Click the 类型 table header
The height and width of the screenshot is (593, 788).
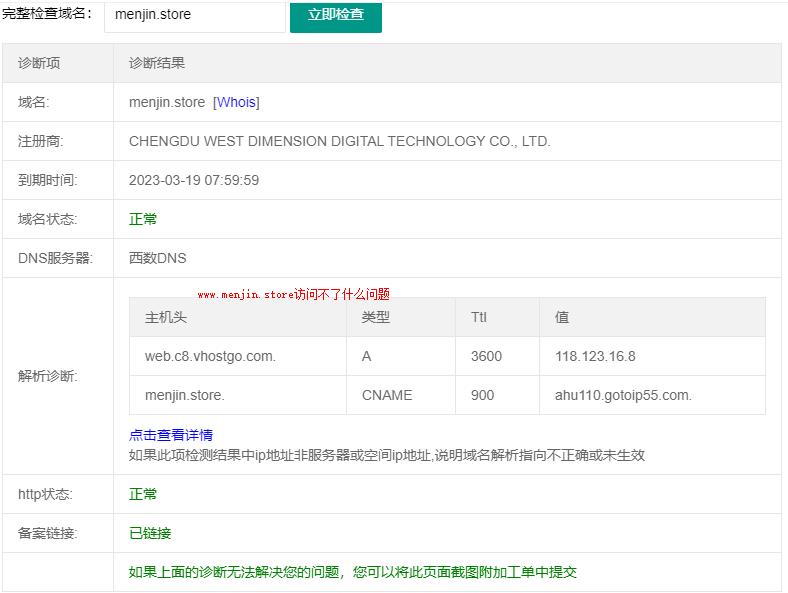coord(375,317)
